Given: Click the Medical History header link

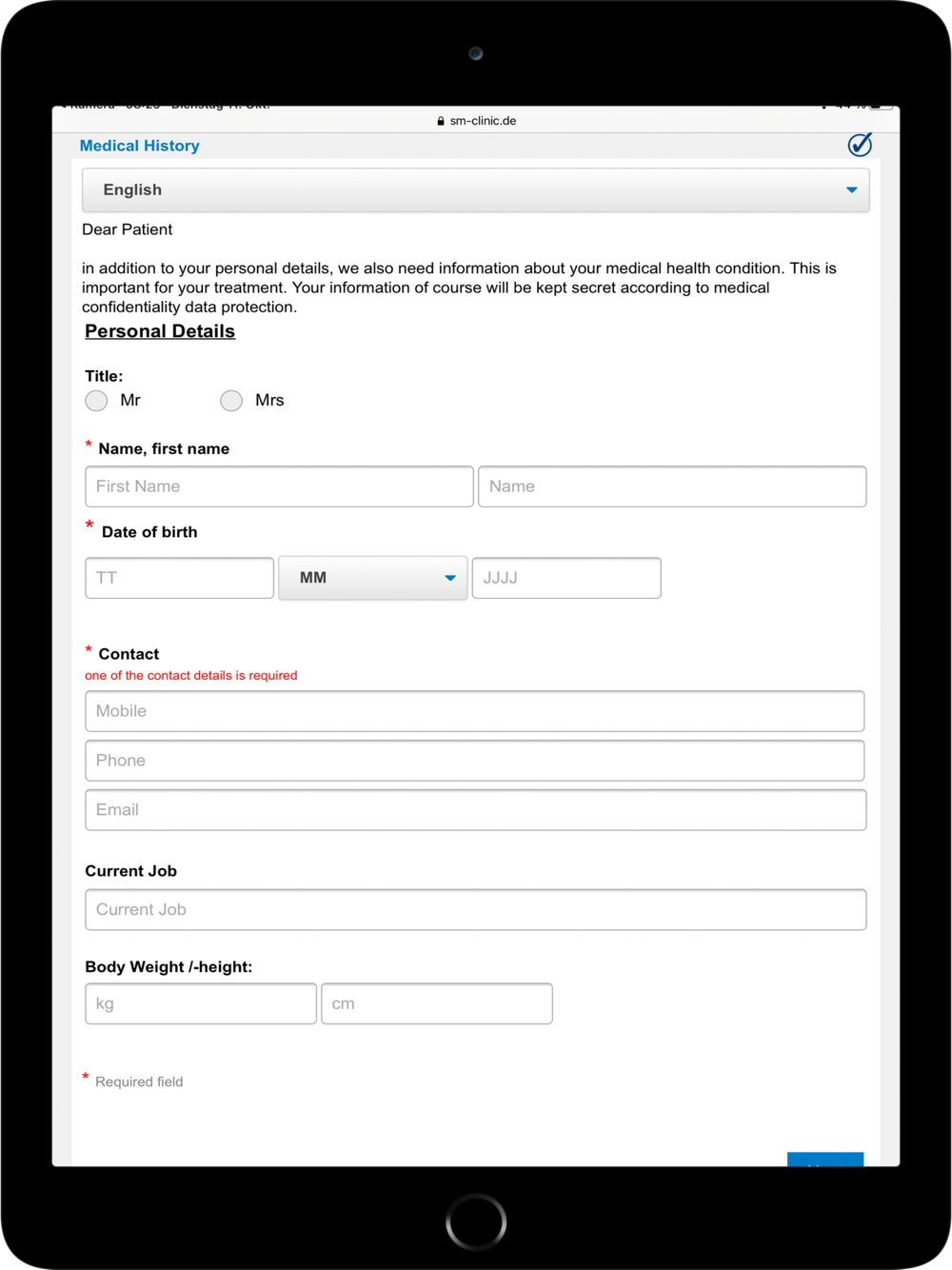Looking at the screenshot, I should [x=140, y=146].
